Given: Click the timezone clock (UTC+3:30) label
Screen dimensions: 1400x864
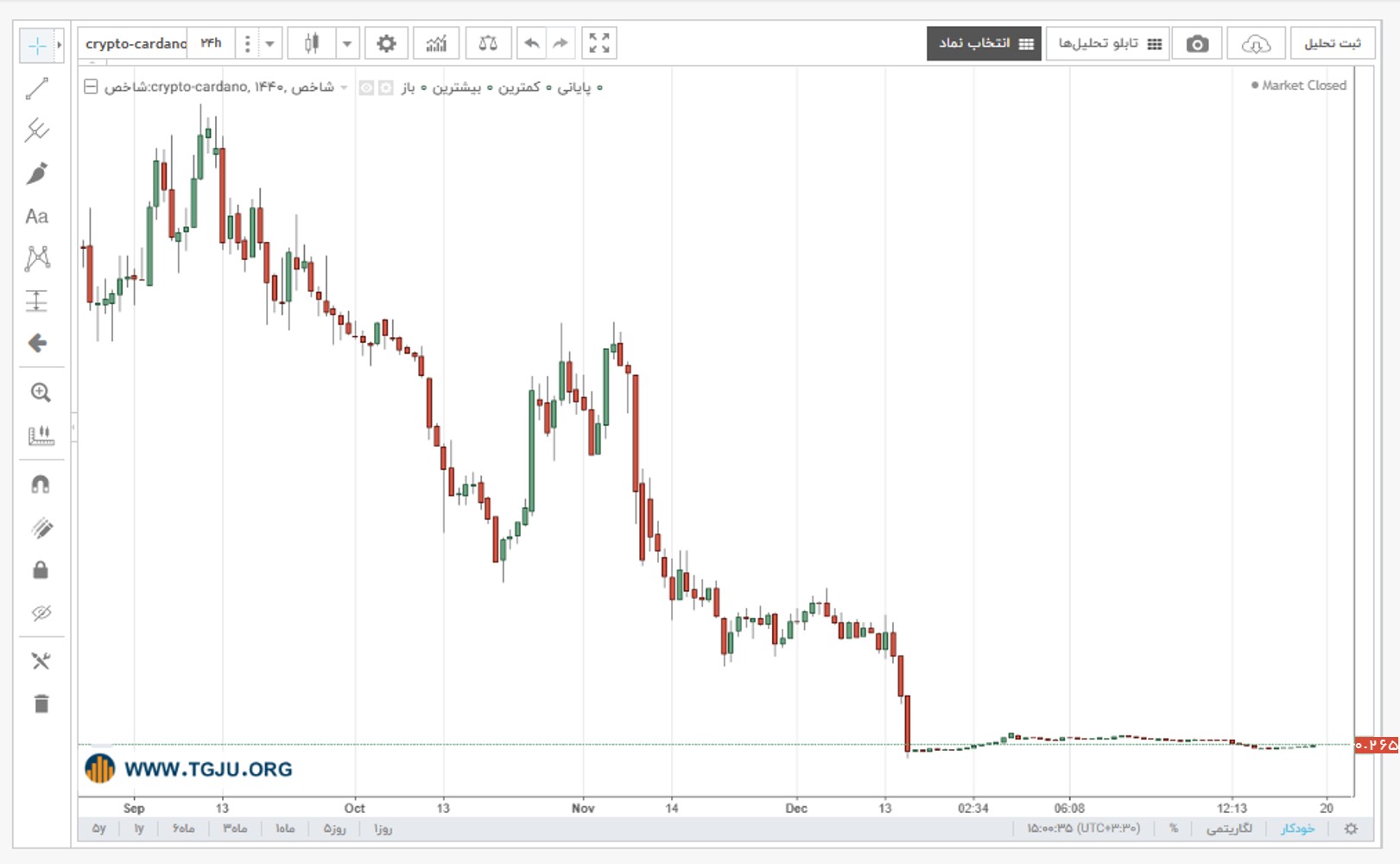Looking at the screenshot, I should pos(1083,829).
